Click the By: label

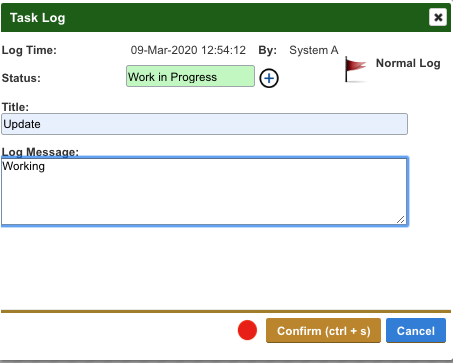coord(268,50)
